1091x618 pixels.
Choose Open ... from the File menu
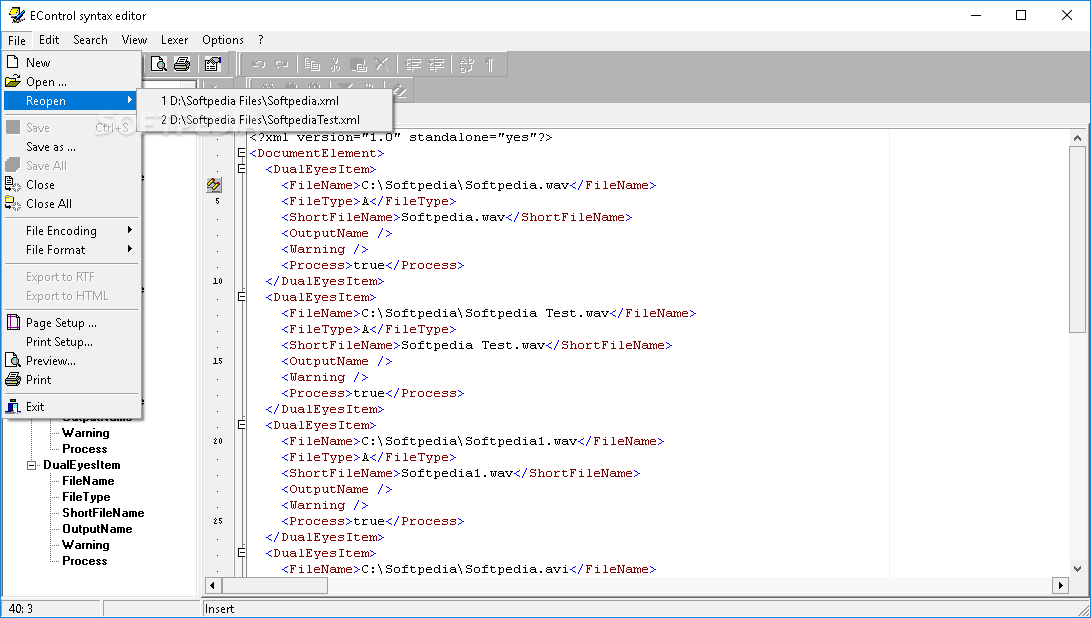click(72, 81)
